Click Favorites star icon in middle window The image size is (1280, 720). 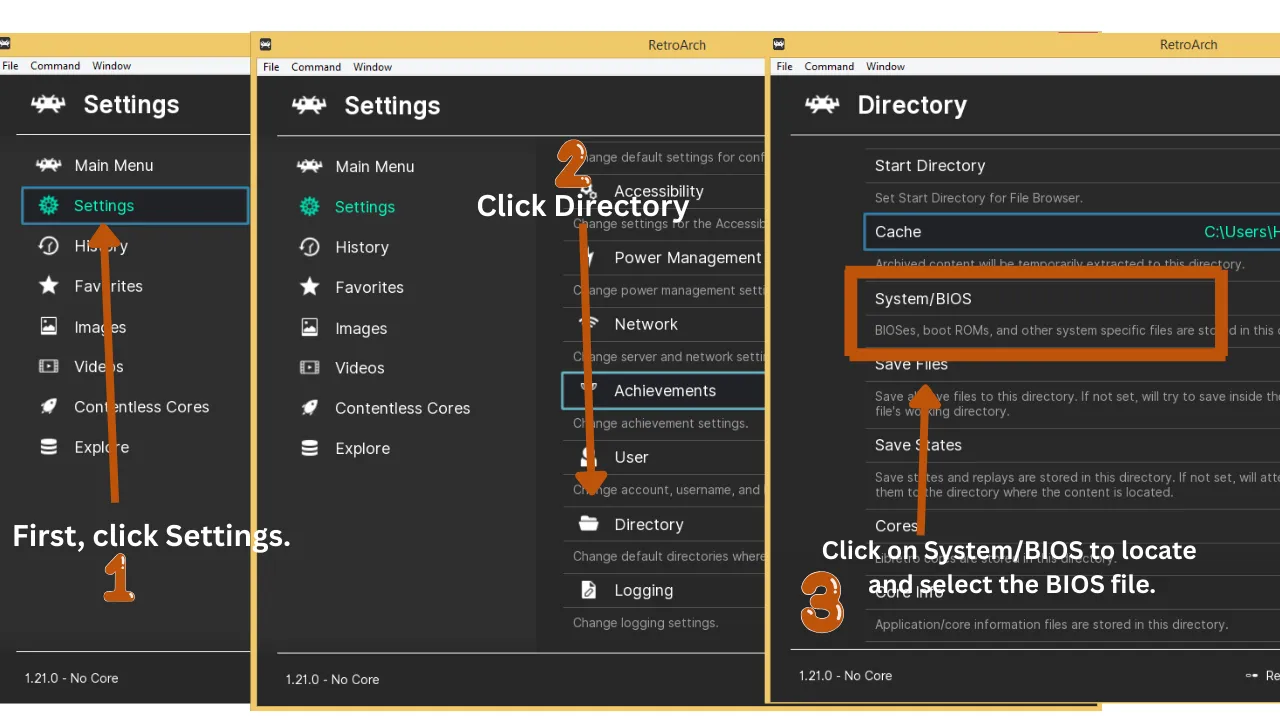pos(310,287)
